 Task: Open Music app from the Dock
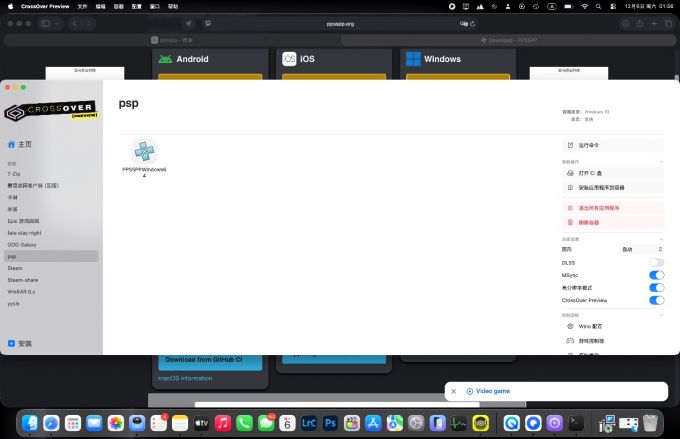click(223, 423)
